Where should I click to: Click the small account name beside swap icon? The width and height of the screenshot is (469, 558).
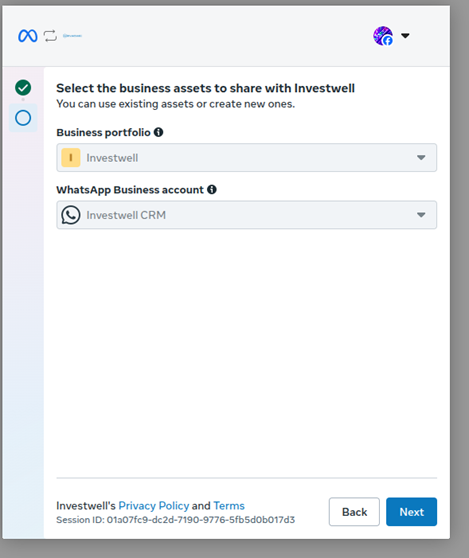click(72, 36)
